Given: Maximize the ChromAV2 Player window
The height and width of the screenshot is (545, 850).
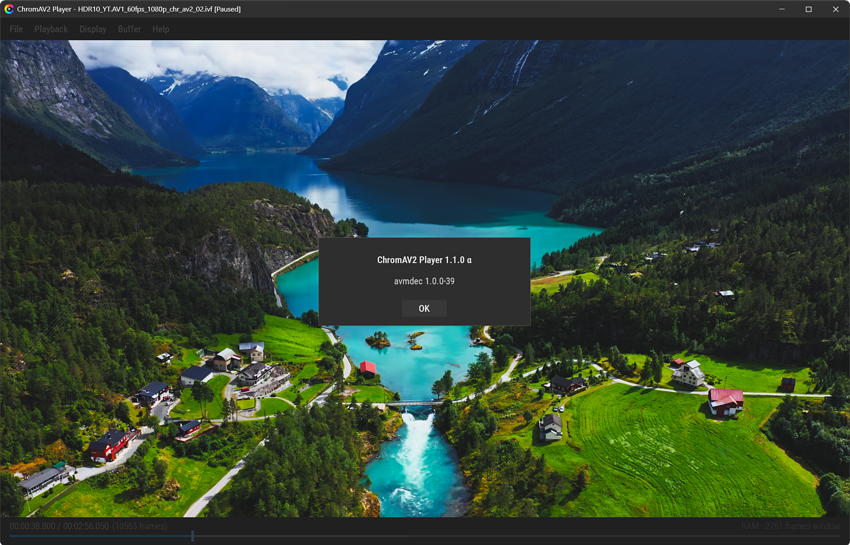Looking at the screenshot, I should pos(808,9).
